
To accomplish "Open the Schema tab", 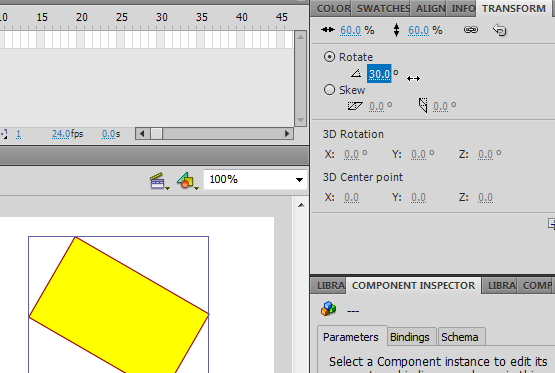I will [x=459, y=337].
